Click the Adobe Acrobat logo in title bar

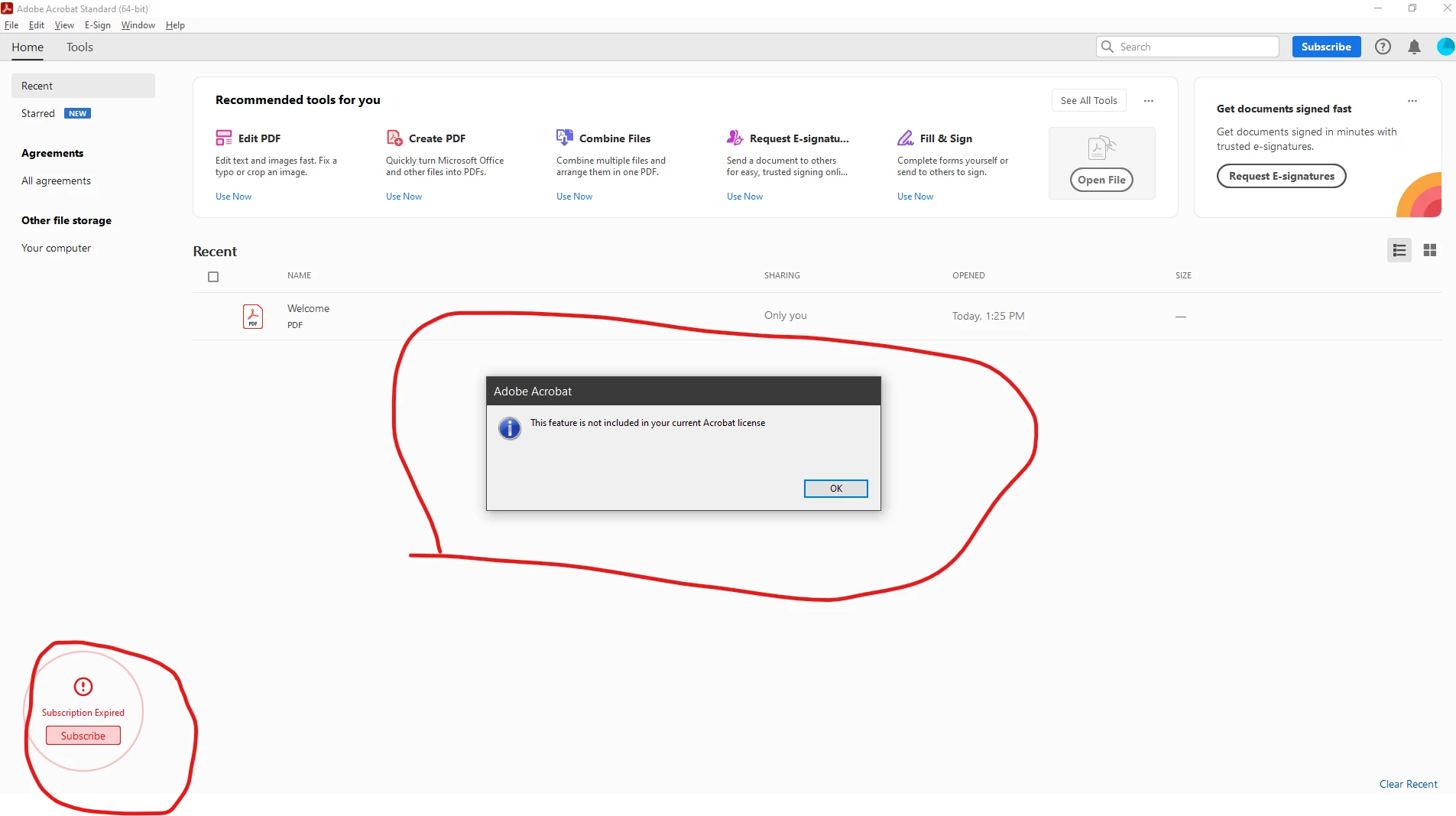(7, 8)
